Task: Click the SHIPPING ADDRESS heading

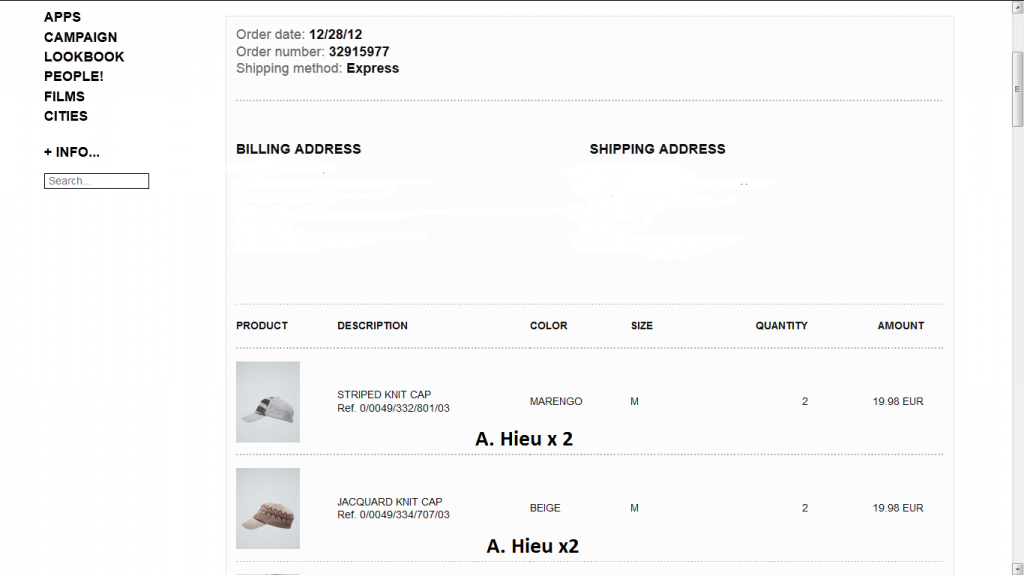Action: pyautogui.click(x=657, y=149)
